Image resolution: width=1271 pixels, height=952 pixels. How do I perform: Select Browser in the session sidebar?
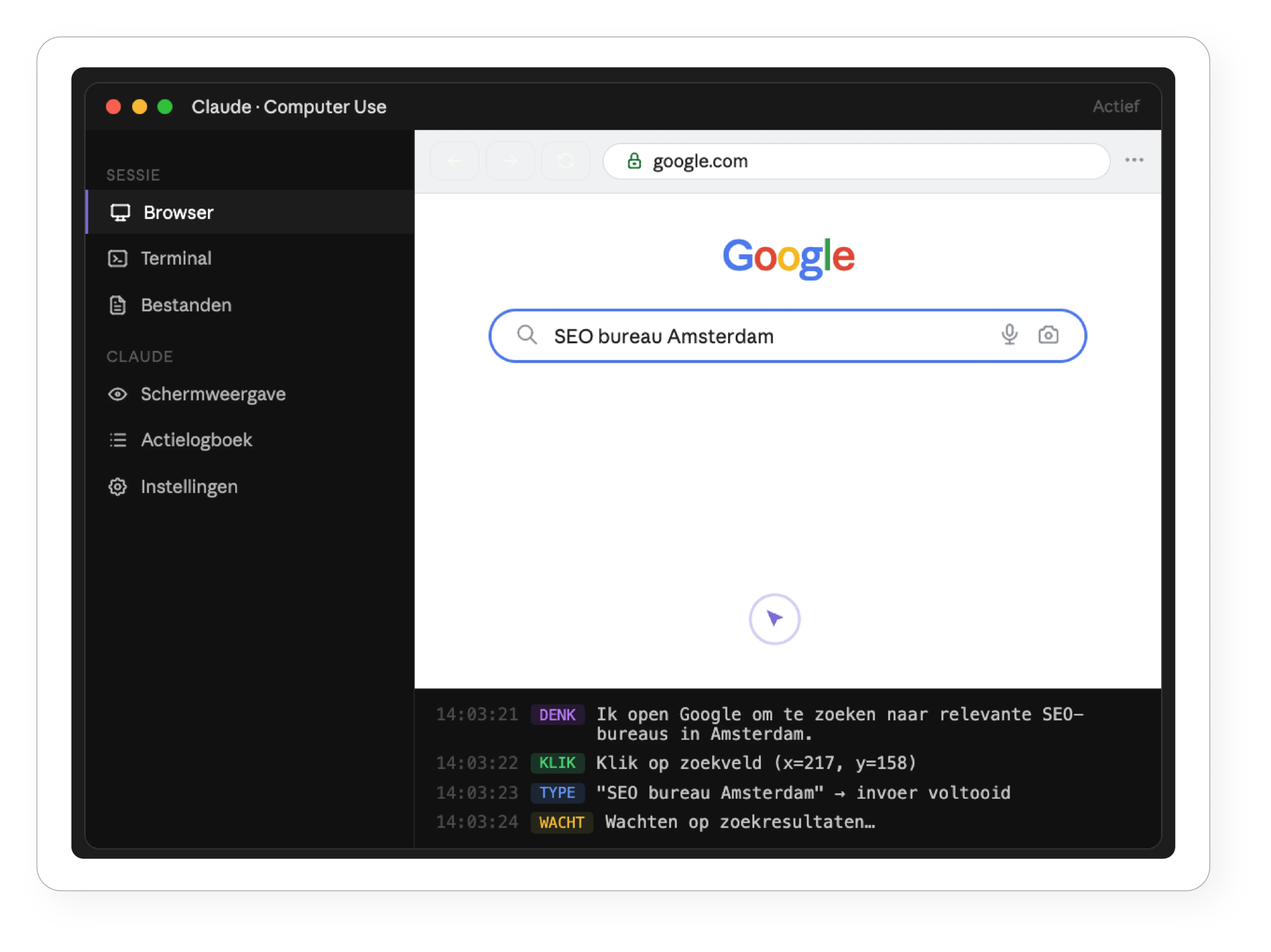coord(250,212)
